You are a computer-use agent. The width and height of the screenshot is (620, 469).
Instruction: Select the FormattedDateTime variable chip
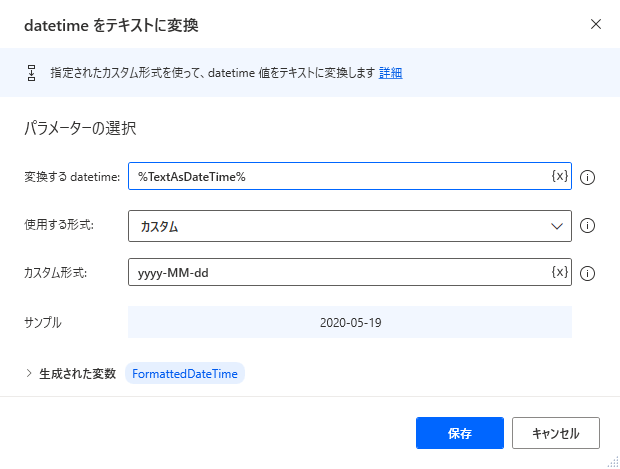(185, 373)
